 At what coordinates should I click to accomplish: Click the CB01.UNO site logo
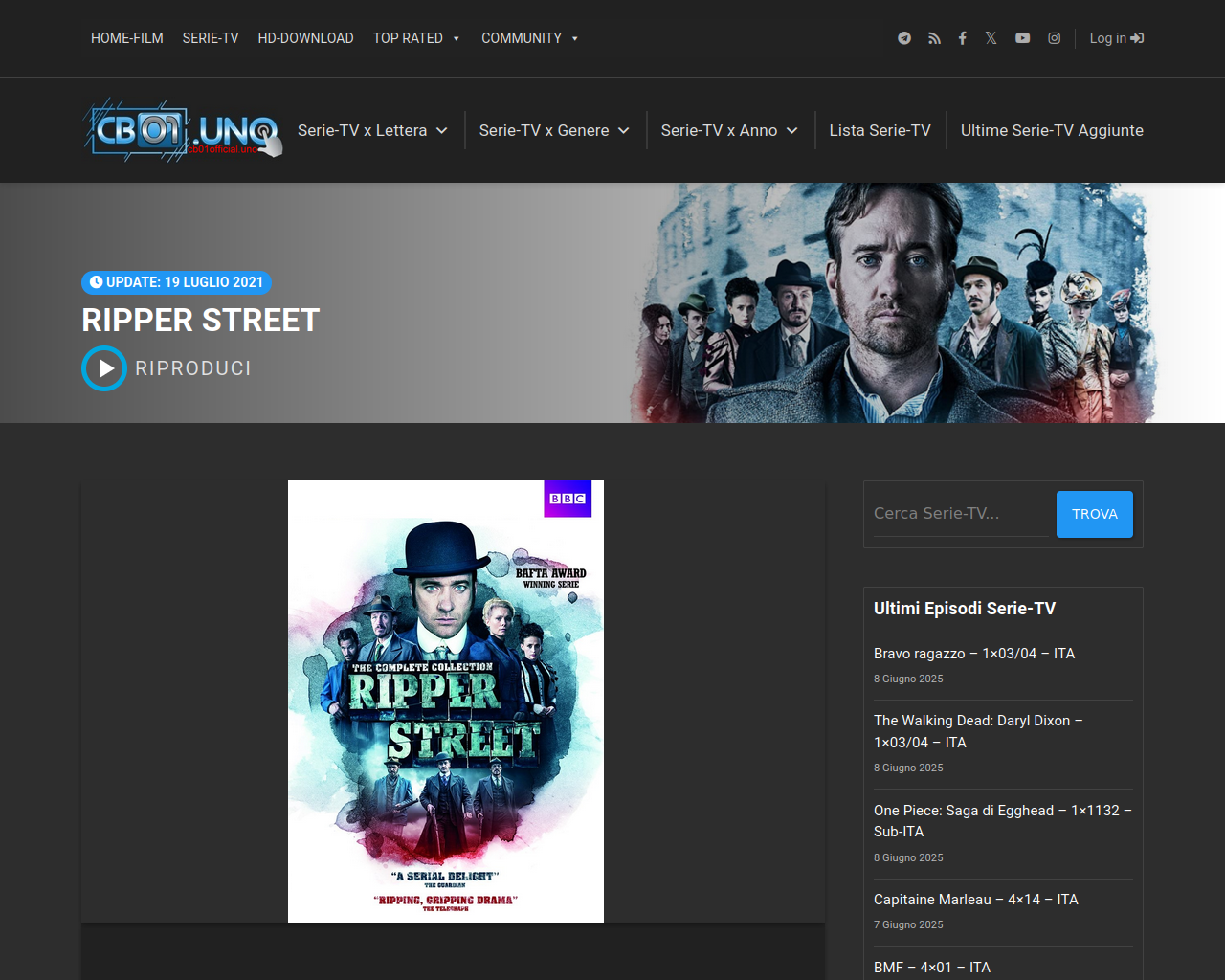(183, 130)
